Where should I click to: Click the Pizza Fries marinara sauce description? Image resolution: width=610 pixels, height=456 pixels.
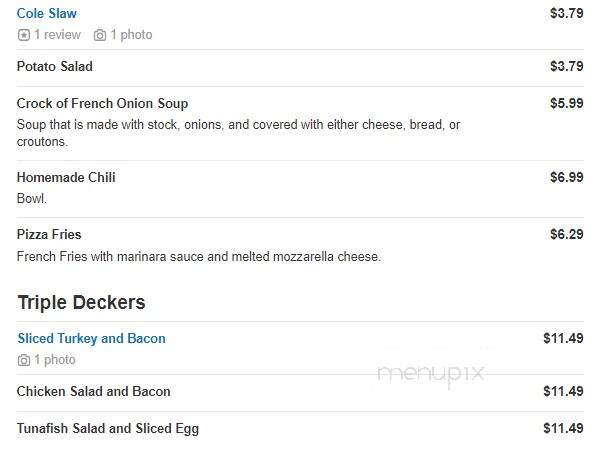[x=199, y=257]
